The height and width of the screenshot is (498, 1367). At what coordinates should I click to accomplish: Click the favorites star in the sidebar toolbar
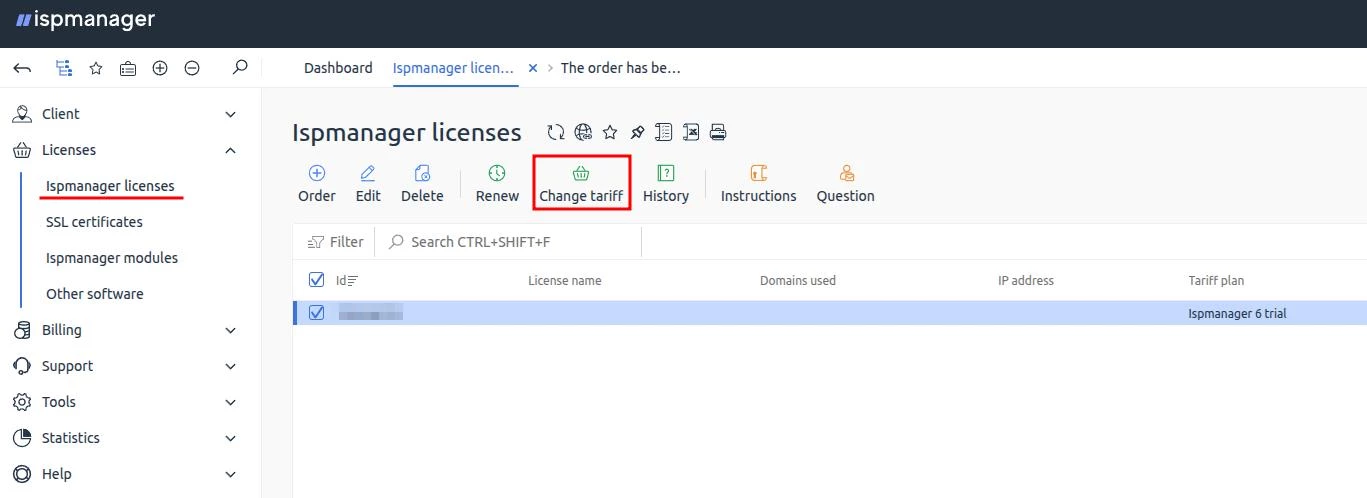point(96,68)
